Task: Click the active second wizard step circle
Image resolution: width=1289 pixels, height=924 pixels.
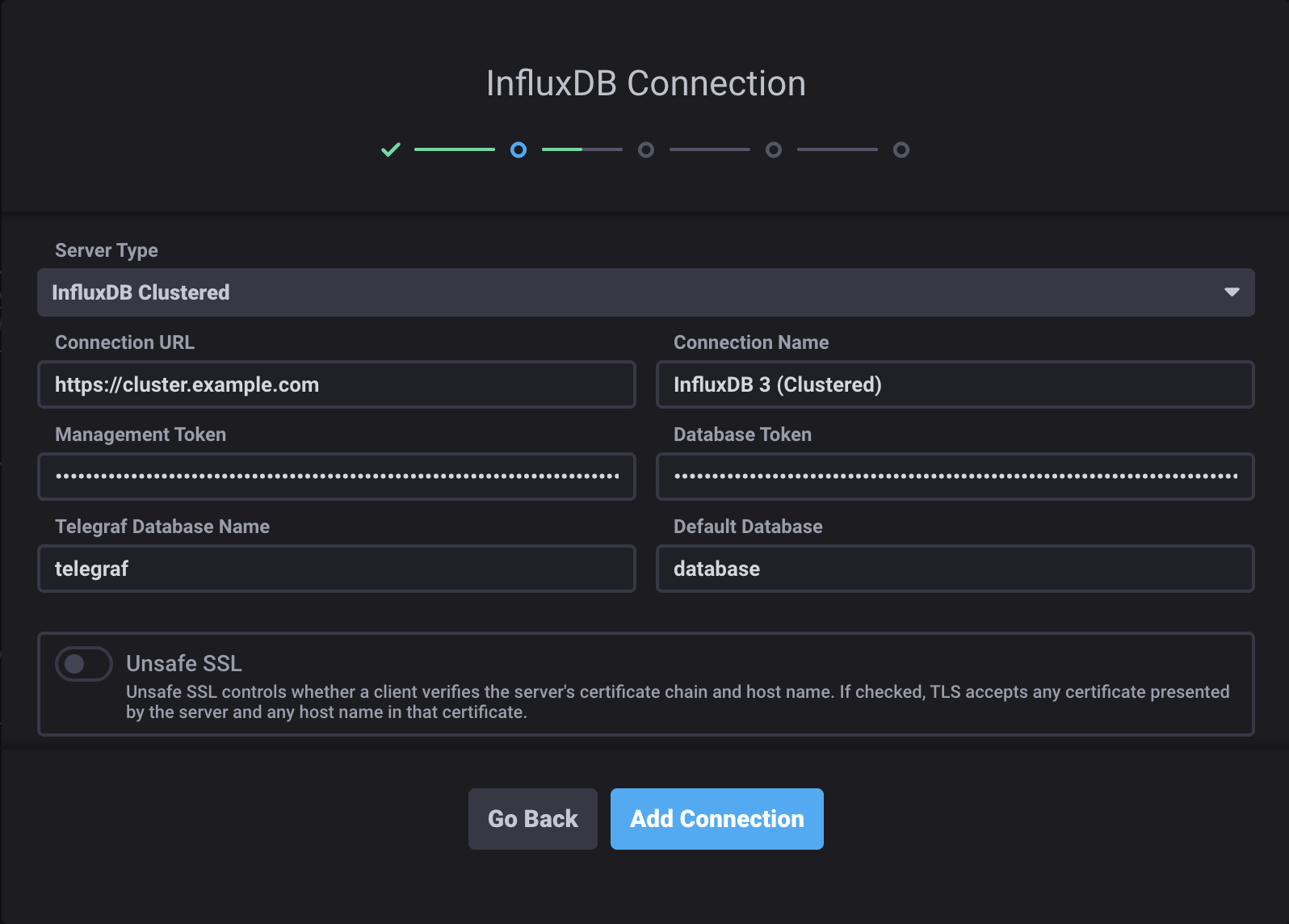Action: point(519,149)
